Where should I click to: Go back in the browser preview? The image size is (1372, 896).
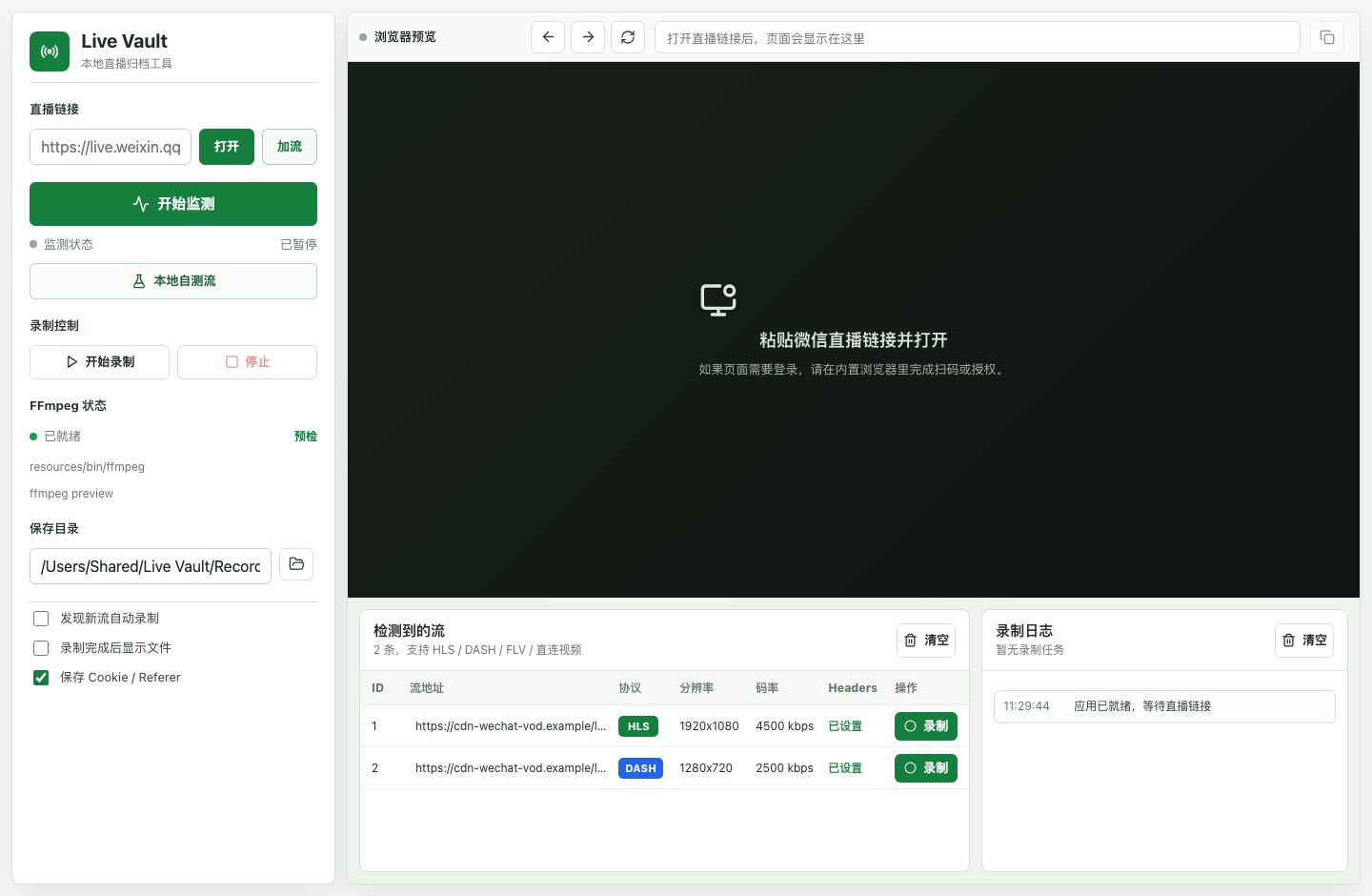(x=548, y=37)
